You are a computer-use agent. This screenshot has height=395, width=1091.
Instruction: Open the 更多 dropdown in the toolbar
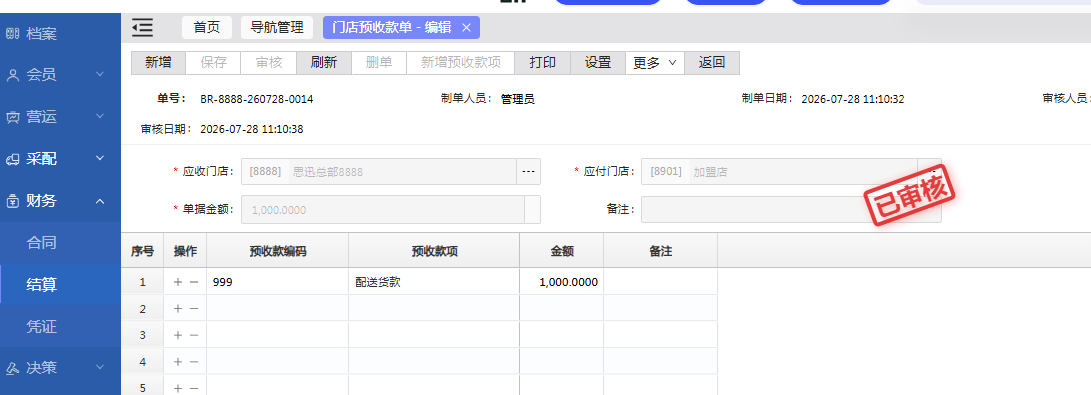click(x=655, y=63)
